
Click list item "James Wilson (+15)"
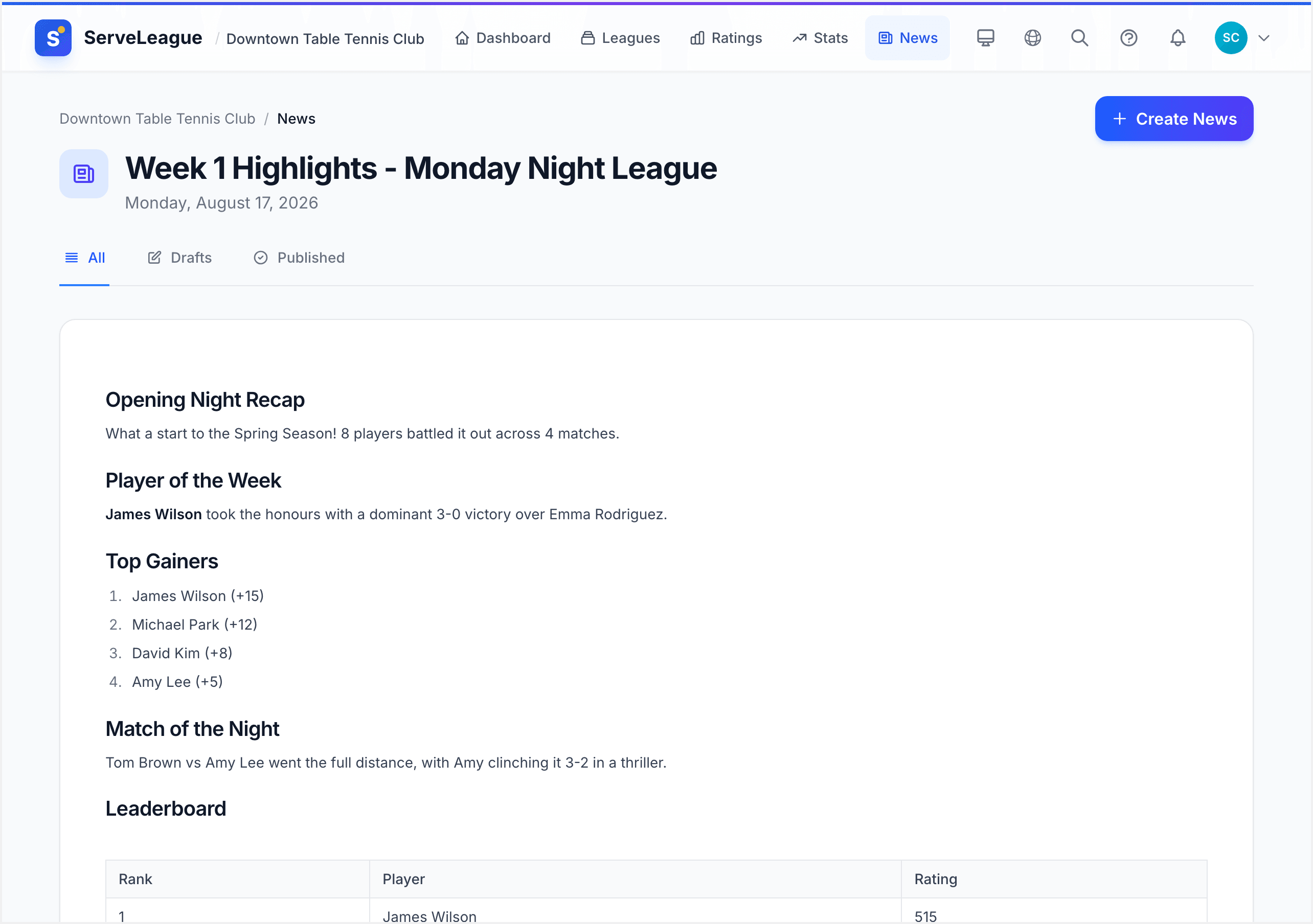tap(198, 596)
